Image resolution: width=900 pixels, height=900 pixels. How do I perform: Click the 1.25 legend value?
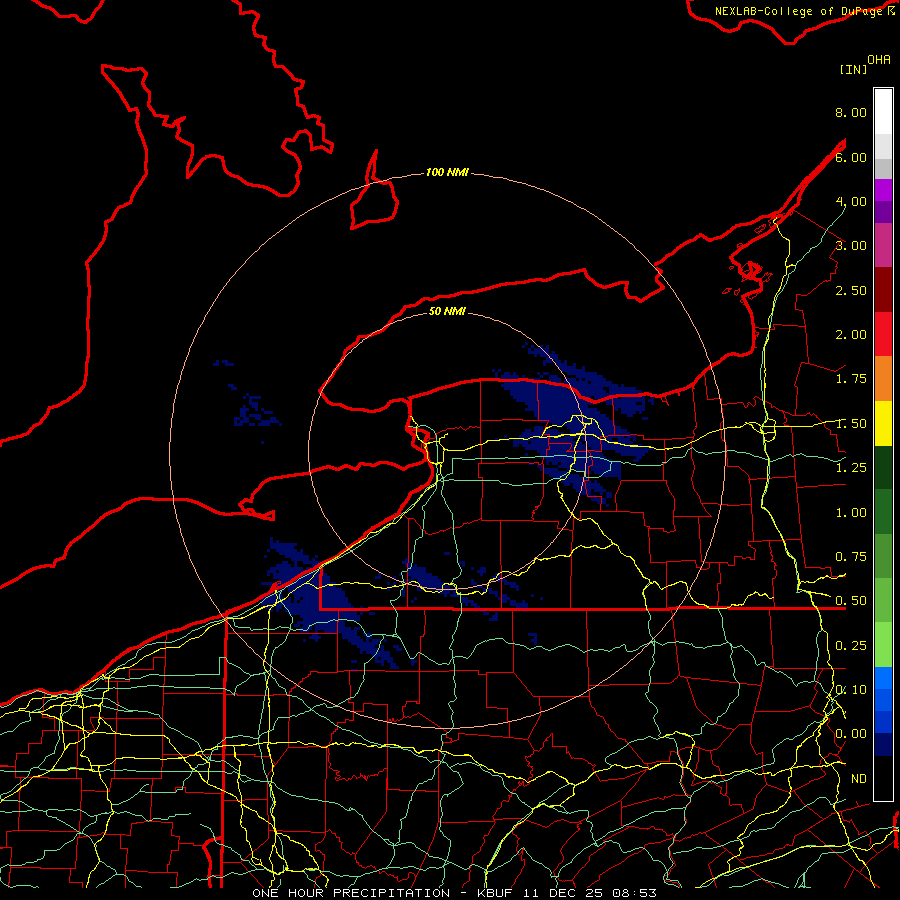point(851,468)
